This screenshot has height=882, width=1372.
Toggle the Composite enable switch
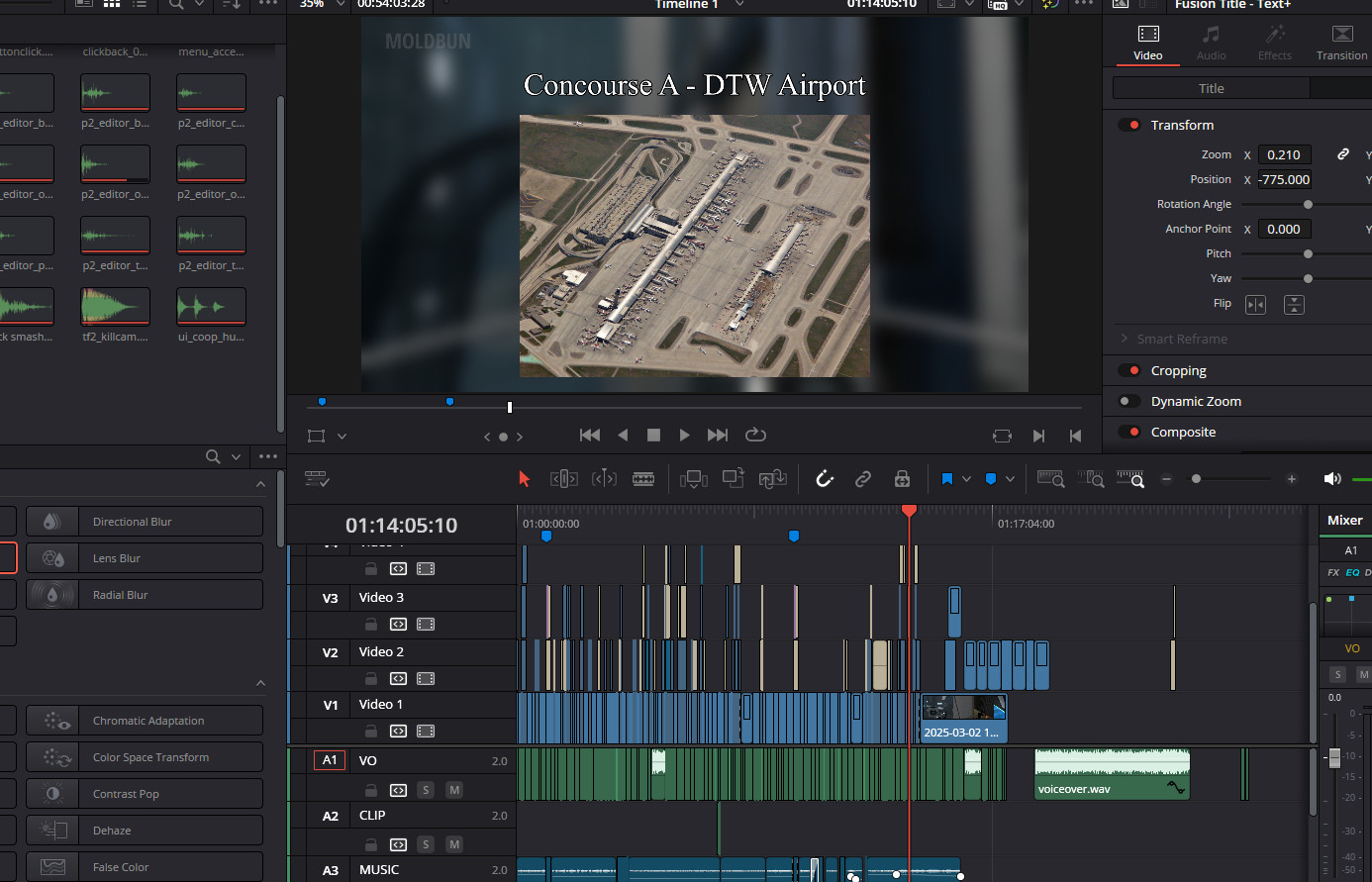1128,432
